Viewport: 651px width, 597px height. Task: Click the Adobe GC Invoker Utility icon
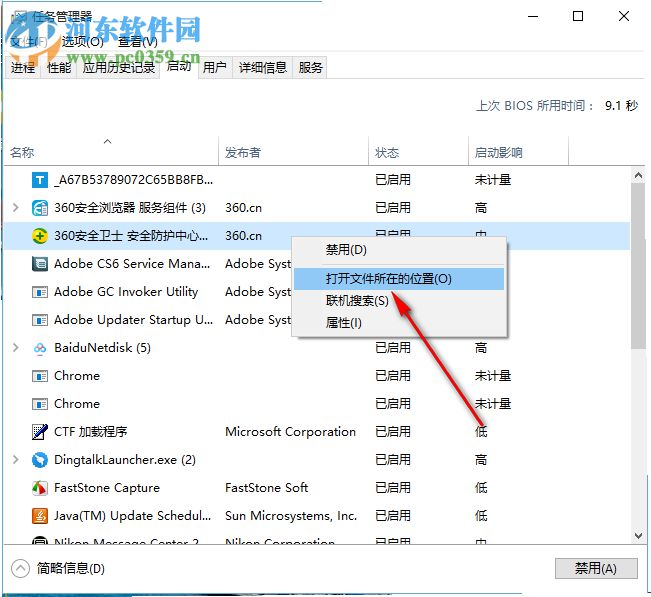40,292
